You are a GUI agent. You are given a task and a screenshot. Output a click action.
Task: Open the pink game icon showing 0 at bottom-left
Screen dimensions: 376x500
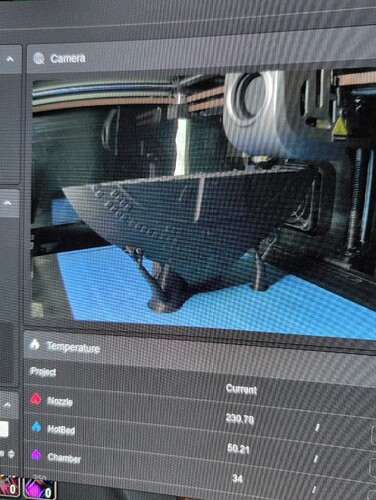(9, 488)
